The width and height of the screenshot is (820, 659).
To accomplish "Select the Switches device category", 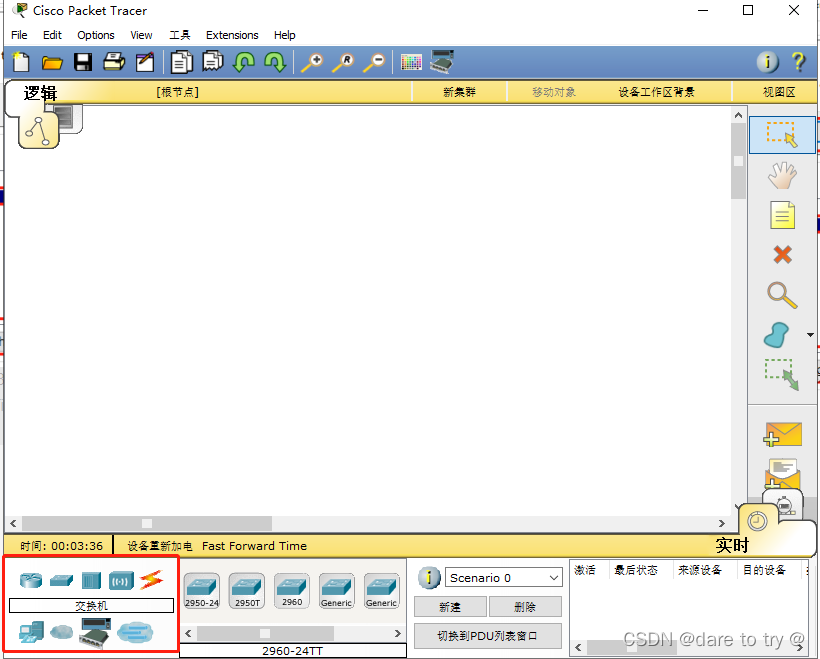I will tap(61, 580).
